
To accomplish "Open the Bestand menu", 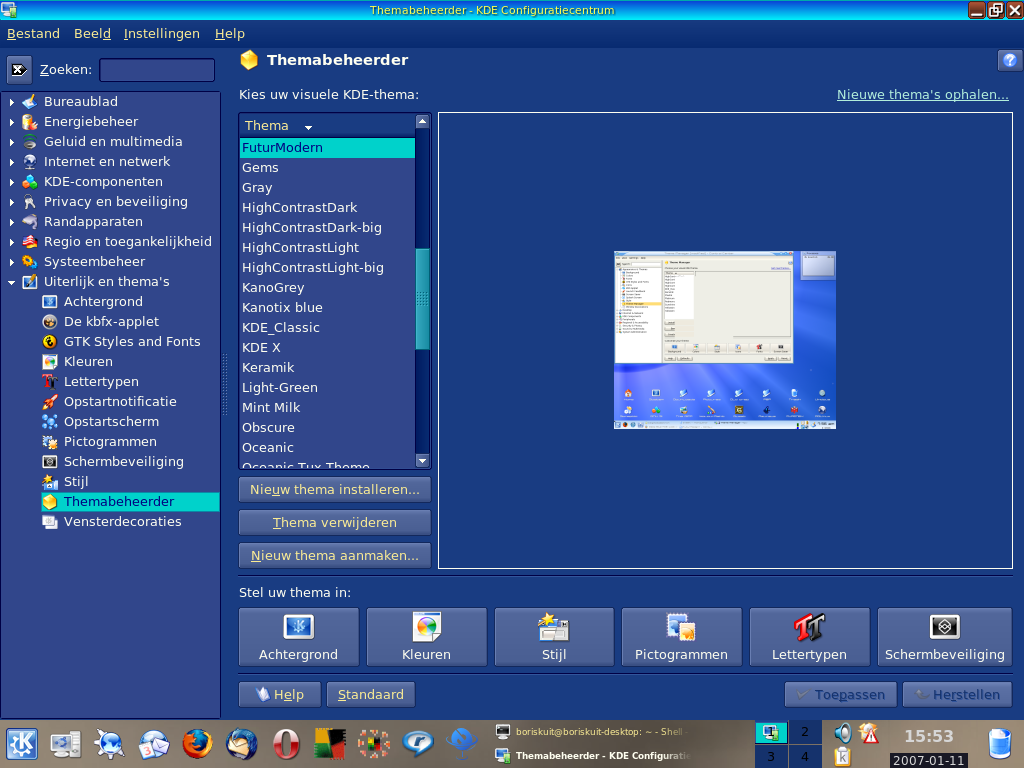I will click(x=33, y=33).
